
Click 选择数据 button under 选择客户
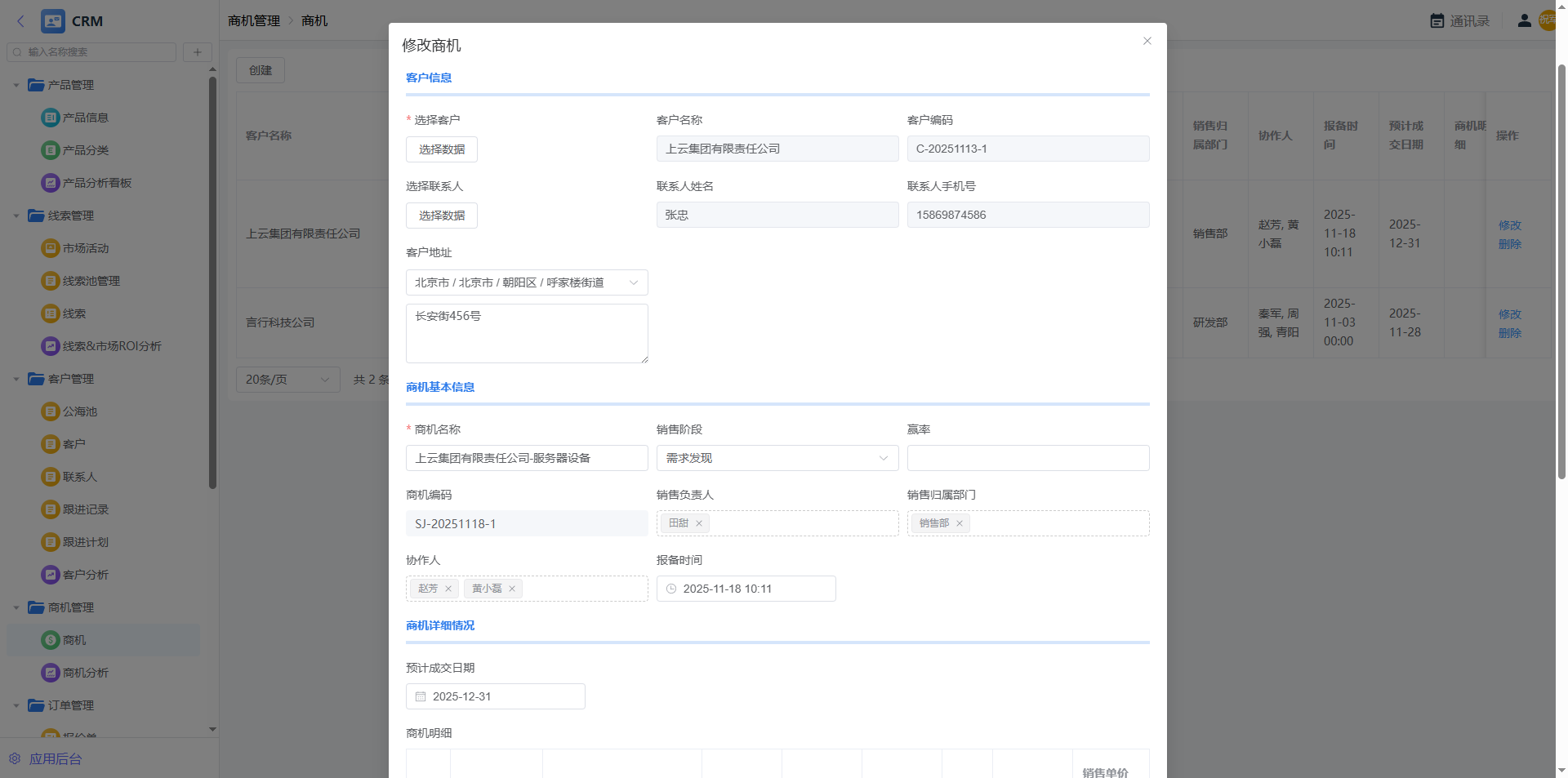coord(442,149)
